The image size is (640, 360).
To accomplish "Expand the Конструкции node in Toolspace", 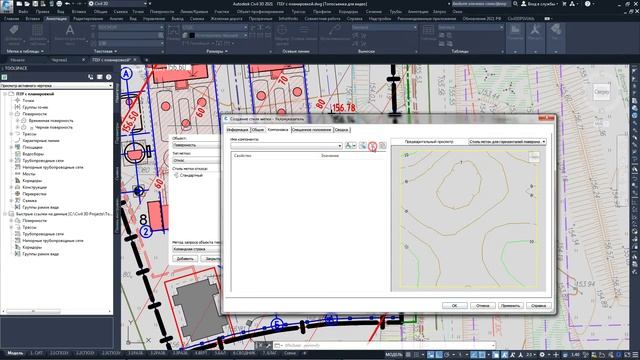I will point(11,187).
